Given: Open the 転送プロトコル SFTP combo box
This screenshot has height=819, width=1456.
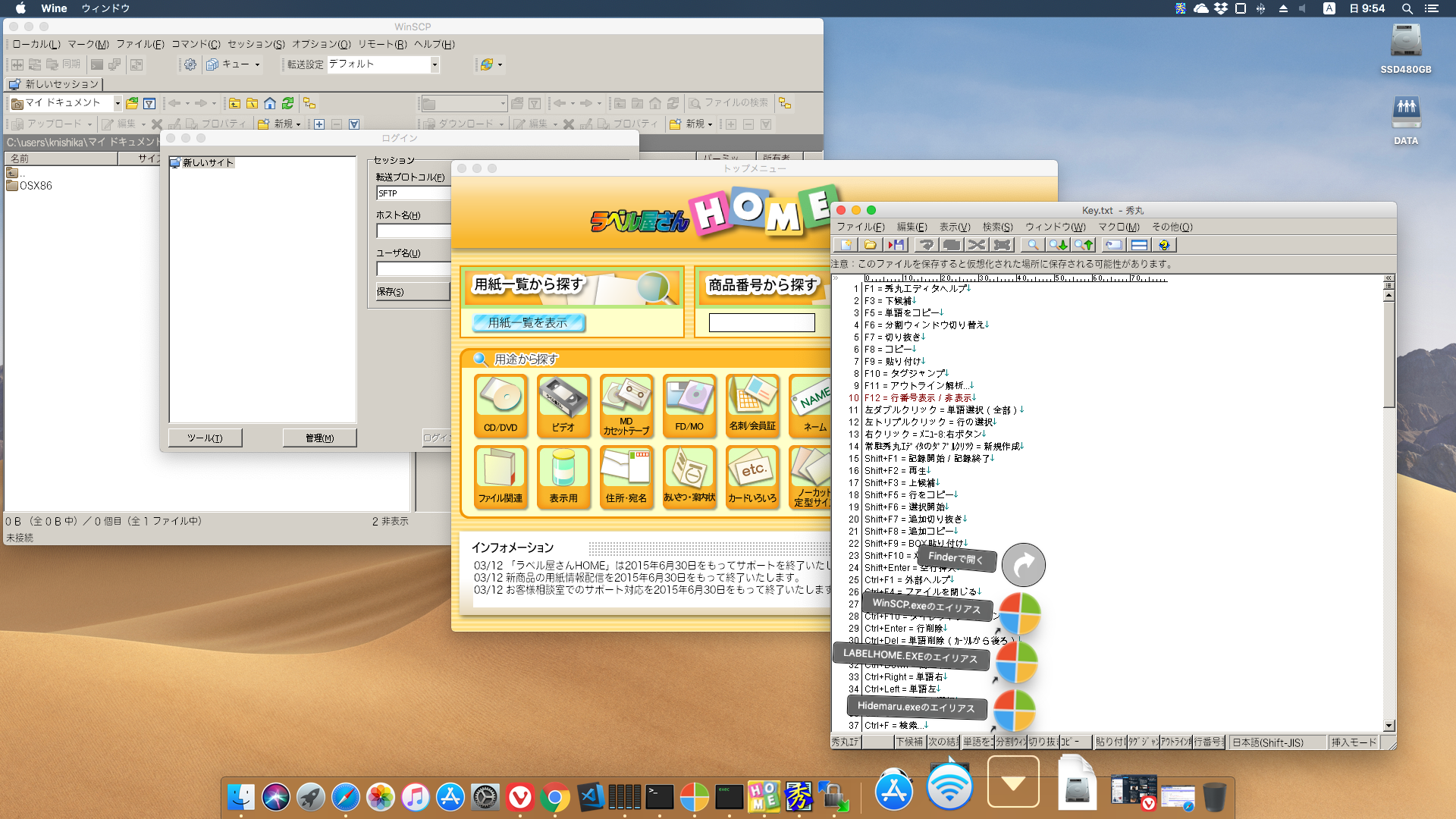Looking at the screenshot, I should point(414,193).
